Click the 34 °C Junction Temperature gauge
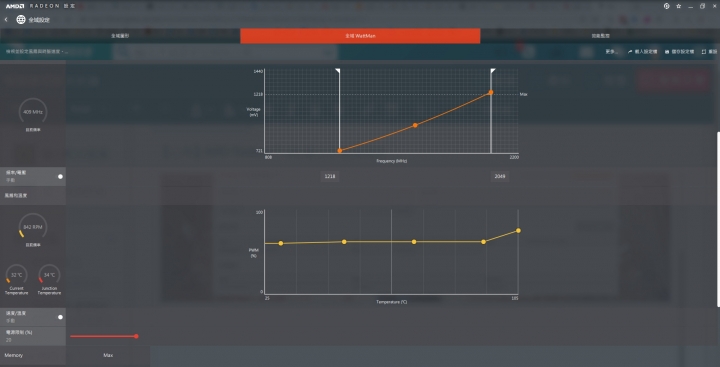Image resolution: width=720 pixels, height=367 pixels. (49, 275)
